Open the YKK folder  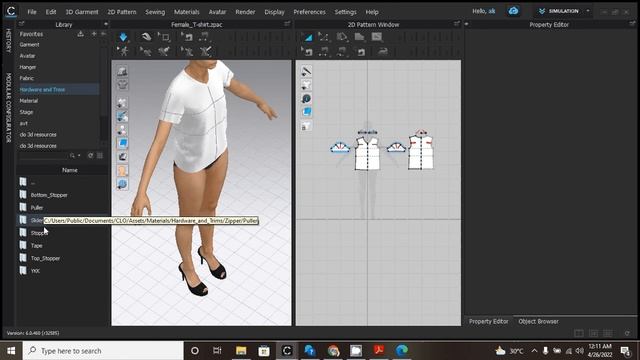[x=35, y=271]
